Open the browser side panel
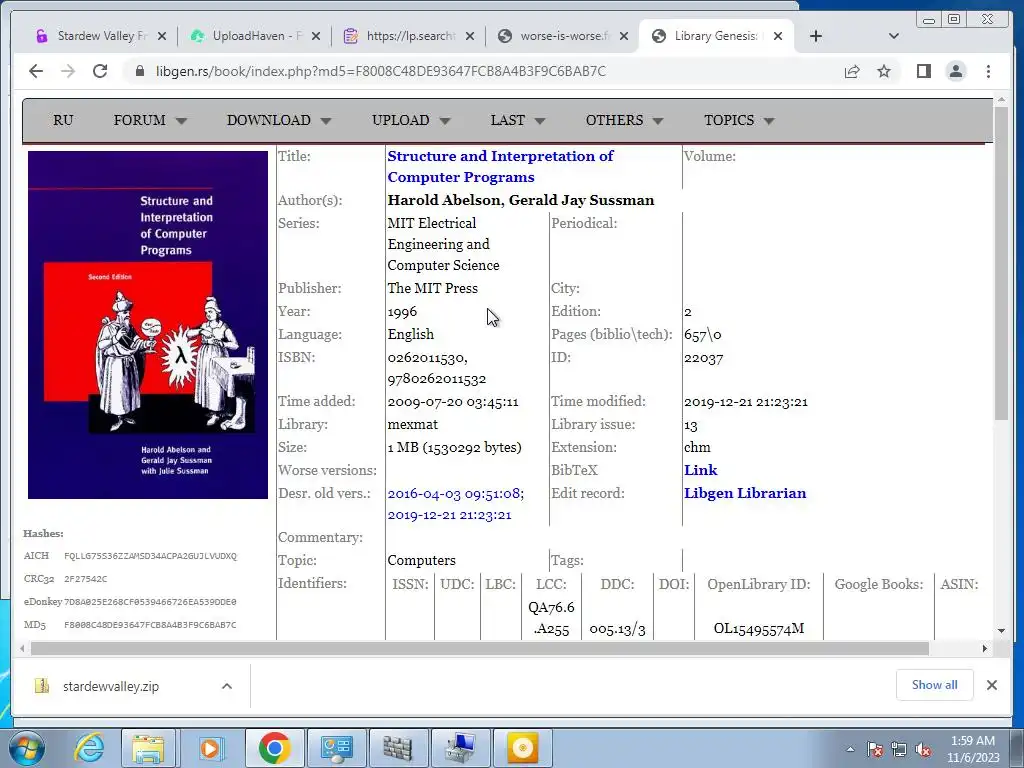 (x=923, y=71)
